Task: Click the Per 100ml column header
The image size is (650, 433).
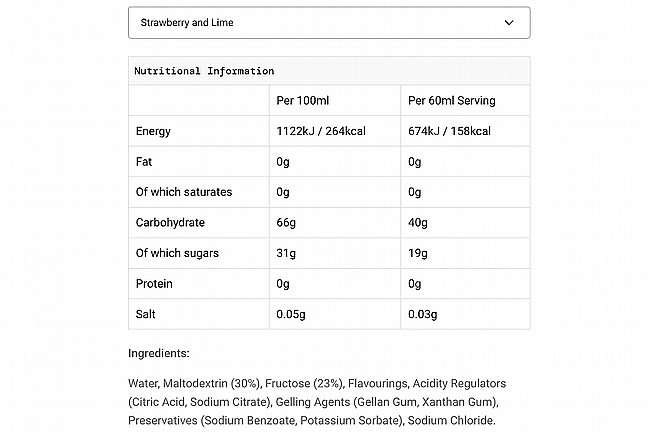Action: point(302,101)
